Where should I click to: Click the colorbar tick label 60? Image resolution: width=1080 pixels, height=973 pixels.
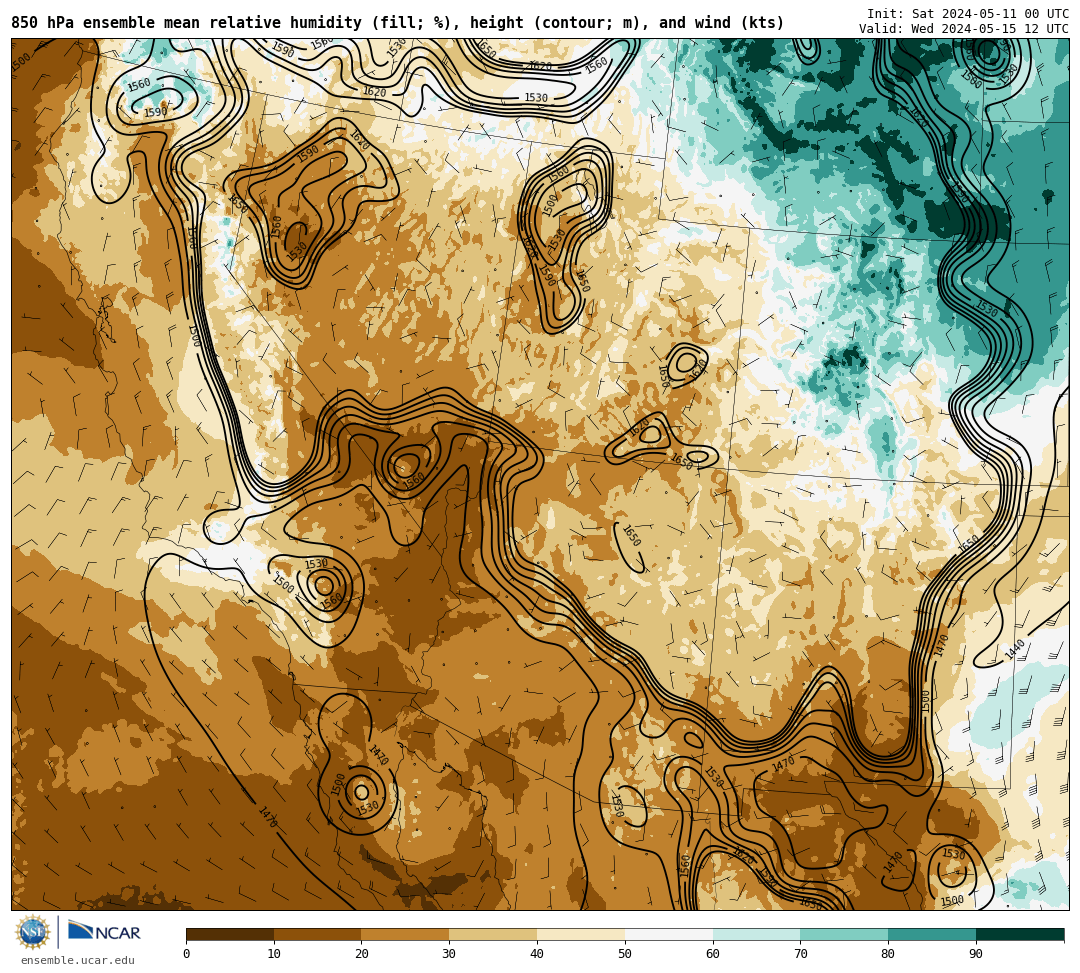point(713,954)
